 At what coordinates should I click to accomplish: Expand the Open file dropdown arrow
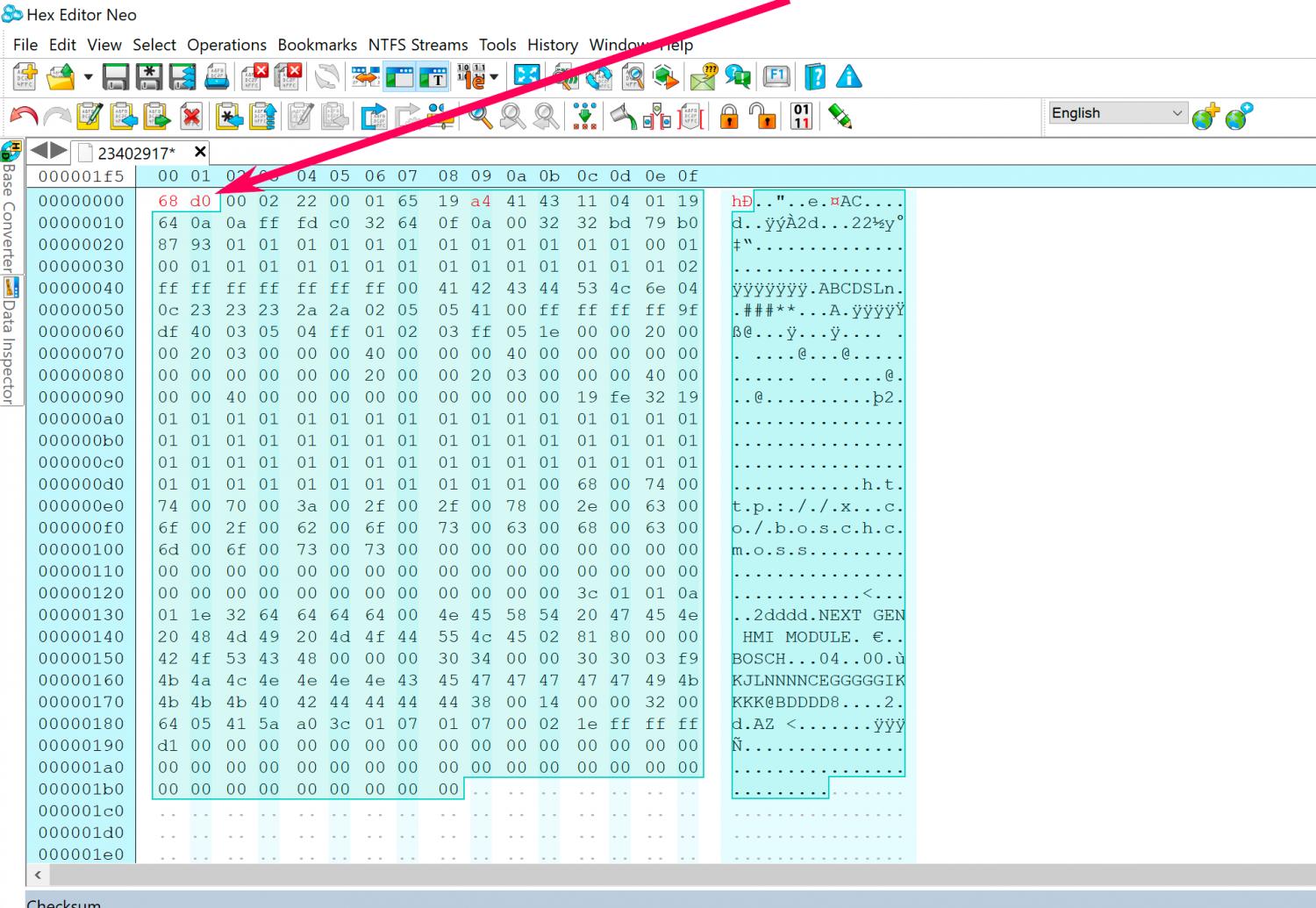click(88, 77)
